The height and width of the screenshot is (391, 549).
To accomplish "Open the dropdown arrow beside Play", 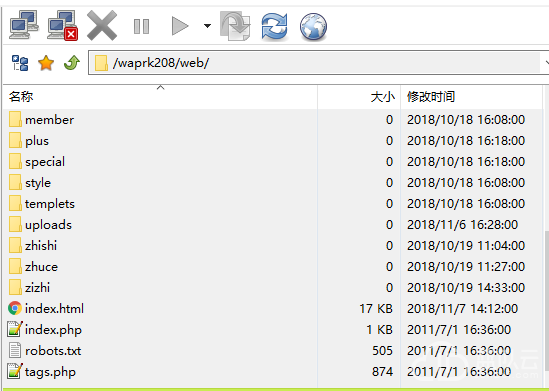I will tap(207, 26).
